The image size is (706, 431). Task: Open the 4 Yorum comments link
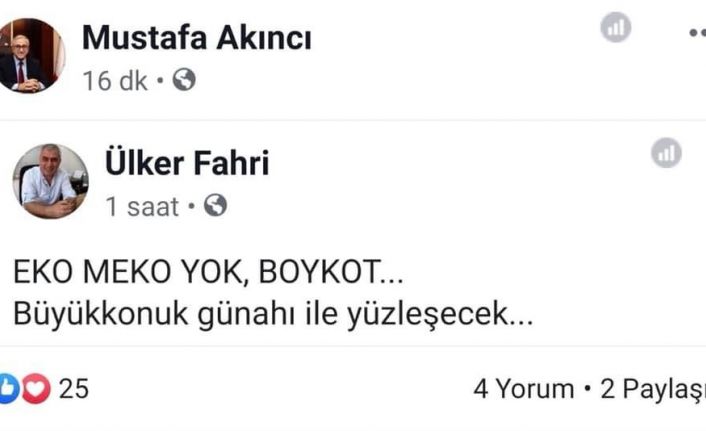pyautogui.click(x=523, y=389)
